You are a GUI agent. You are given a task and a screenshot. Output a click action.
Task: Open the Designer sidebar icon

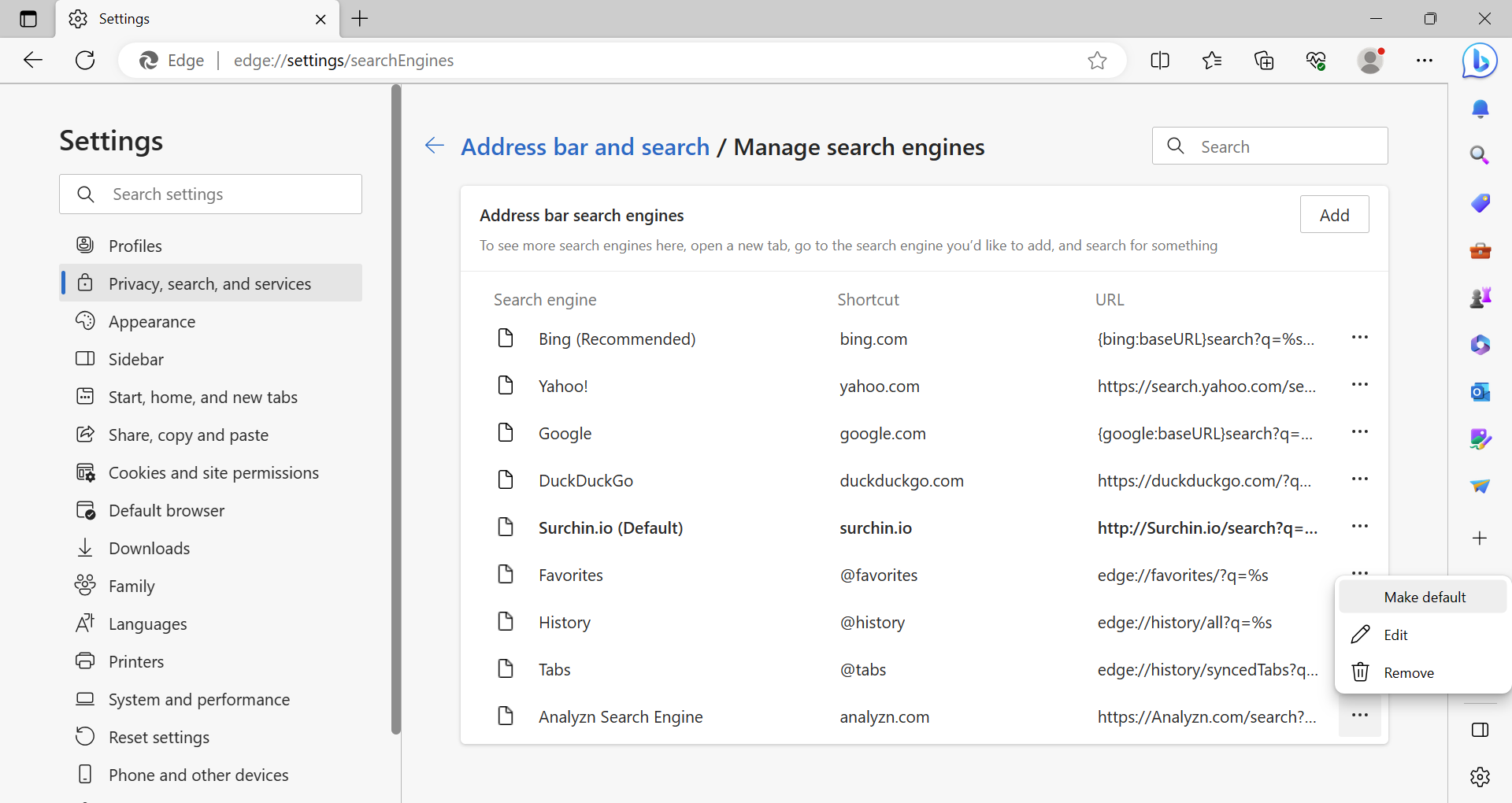point(1480,439)
